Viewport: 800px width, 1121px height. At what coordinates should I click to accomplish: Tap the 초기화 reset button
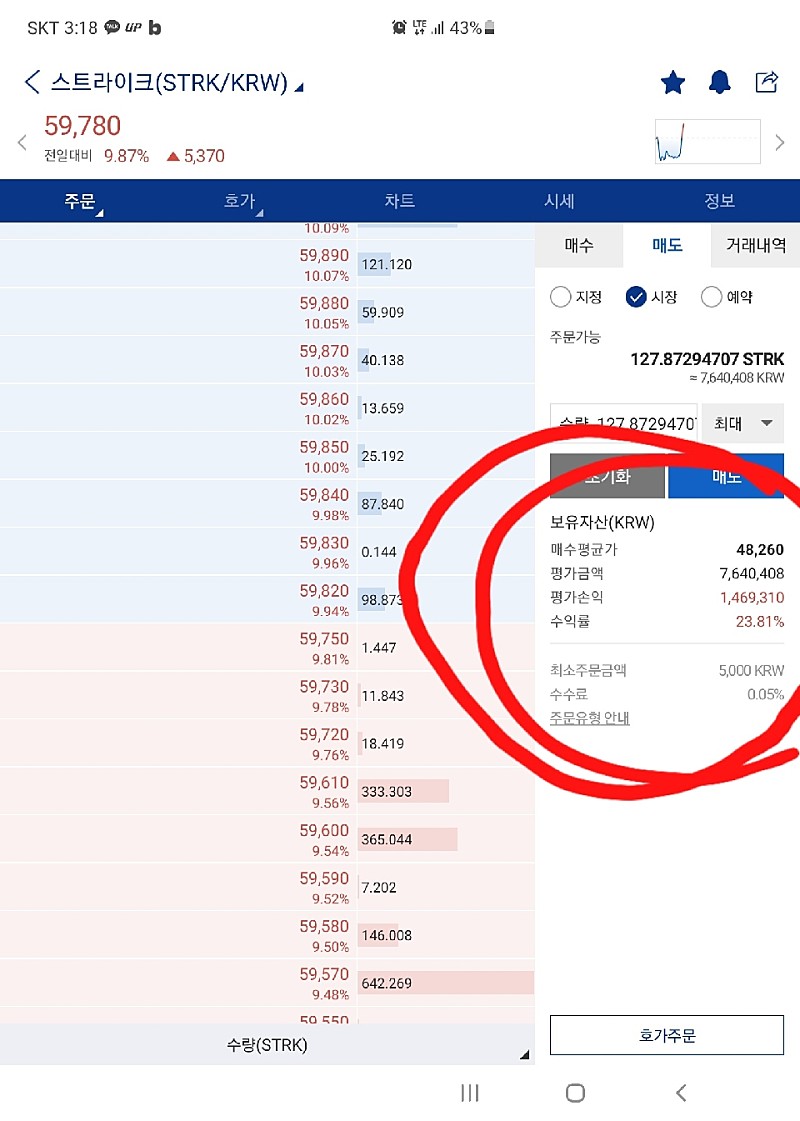[607, 476]
